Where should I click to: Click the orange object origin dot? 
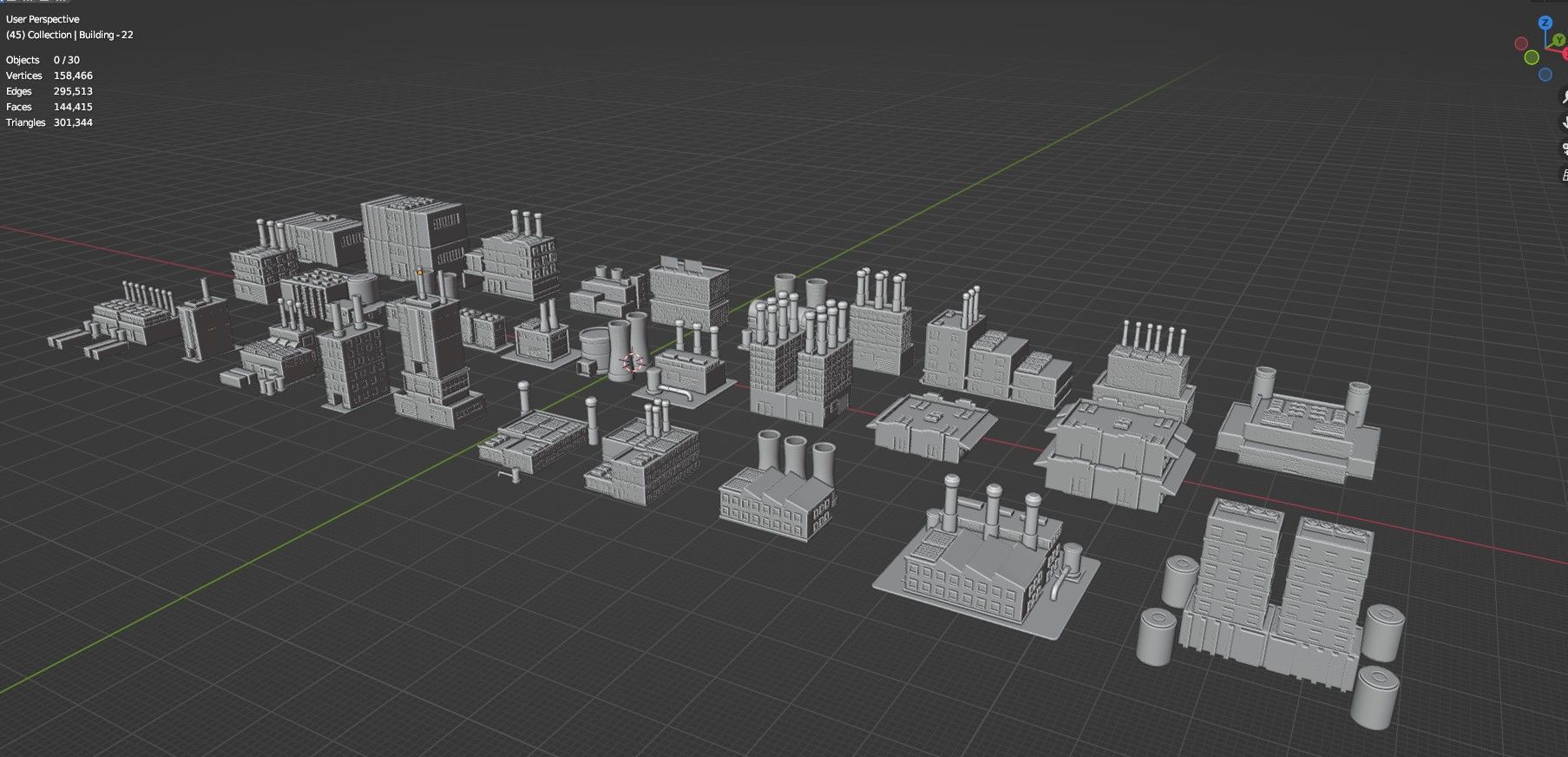420,272
